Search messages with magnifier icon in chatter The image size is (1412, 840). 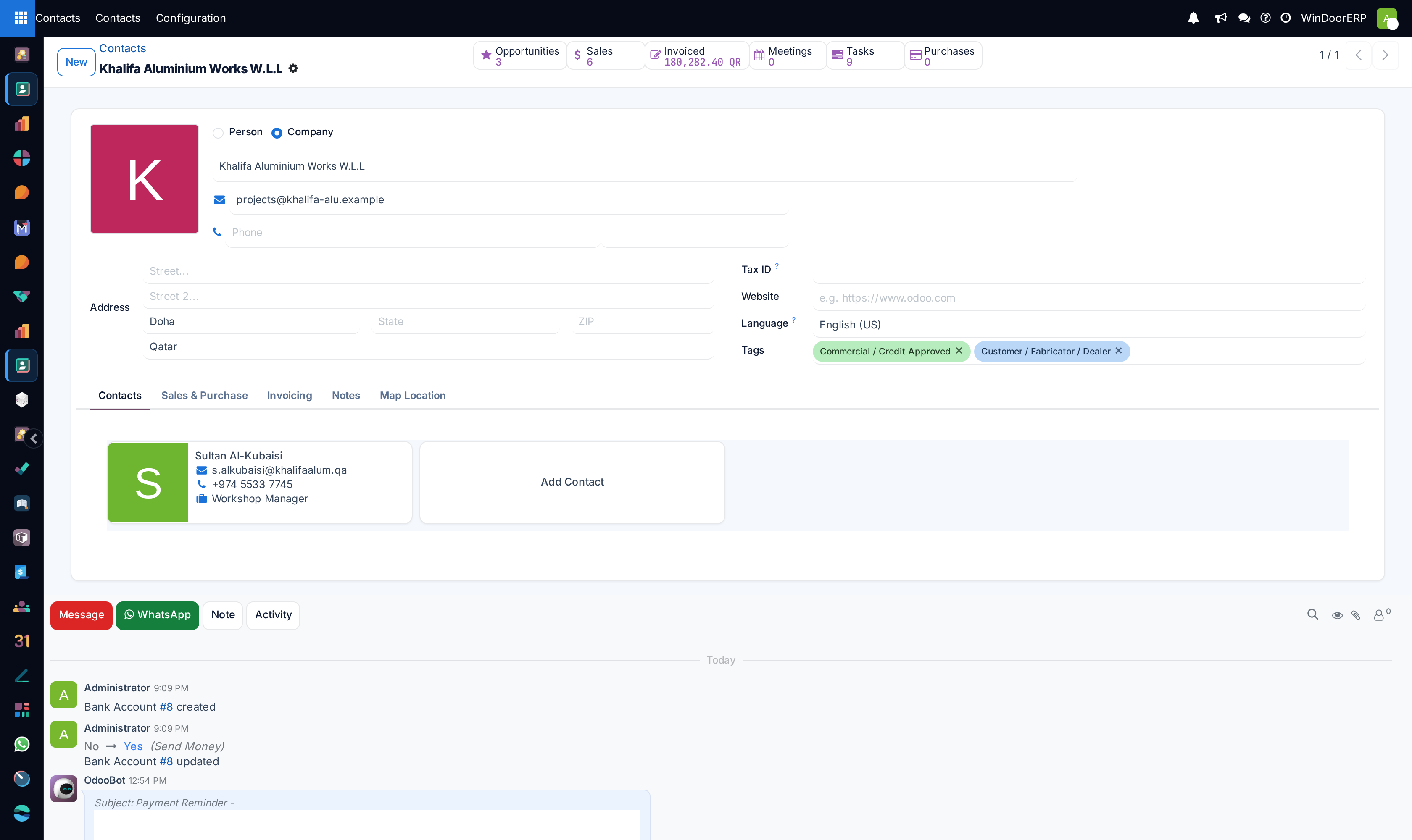[x=1312, y=615]
